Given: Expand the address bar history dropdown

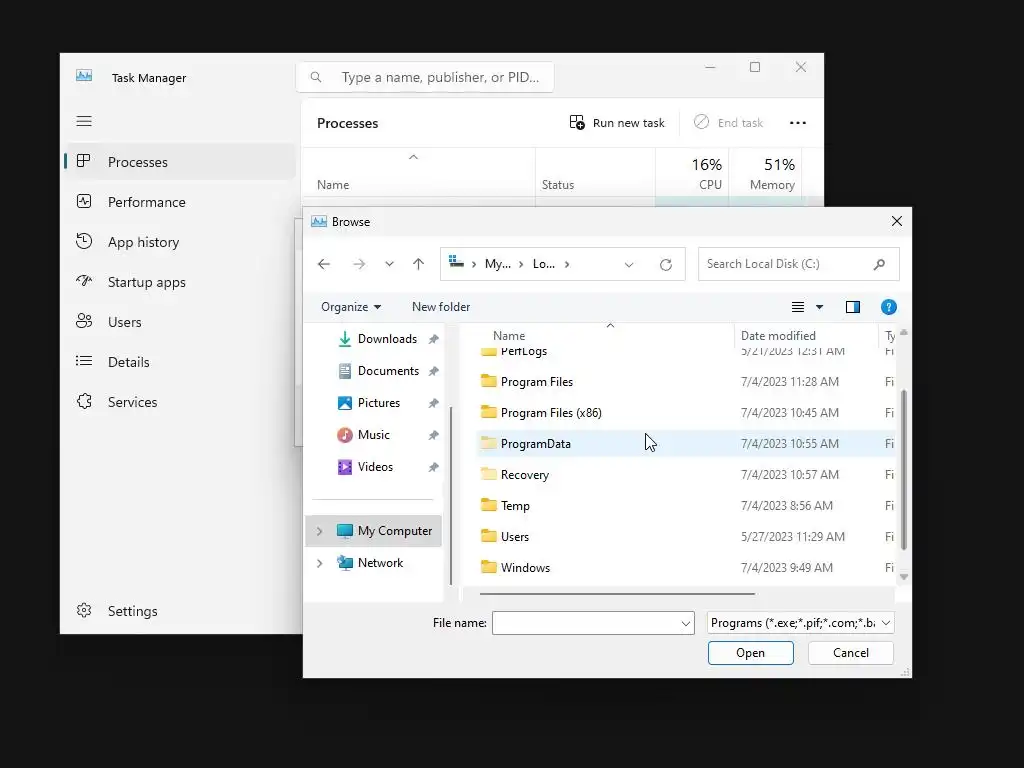Looking at the screenshot, I should [629, 264].
